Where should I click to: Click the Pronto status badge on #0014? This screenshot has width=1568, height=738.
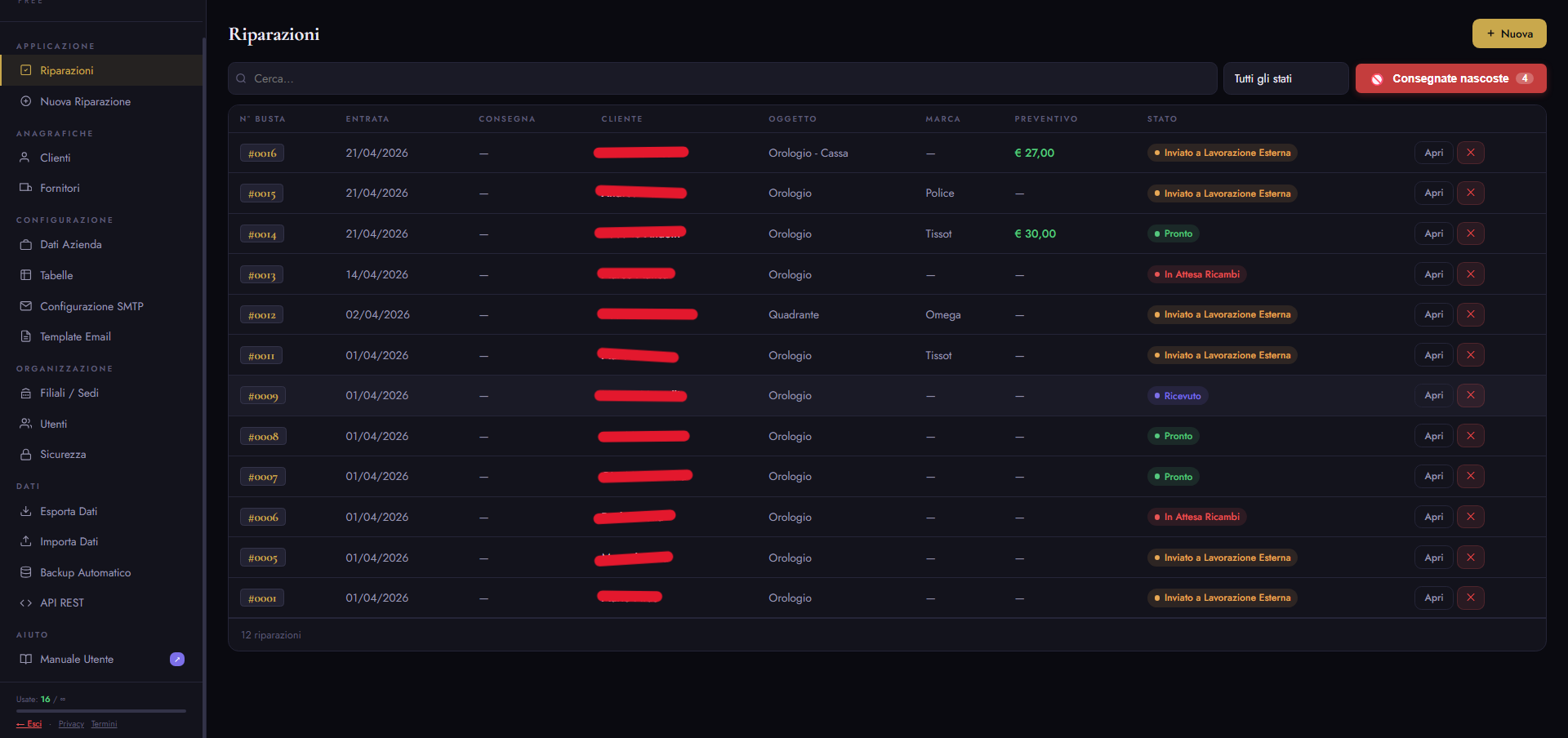[1173, 233]
